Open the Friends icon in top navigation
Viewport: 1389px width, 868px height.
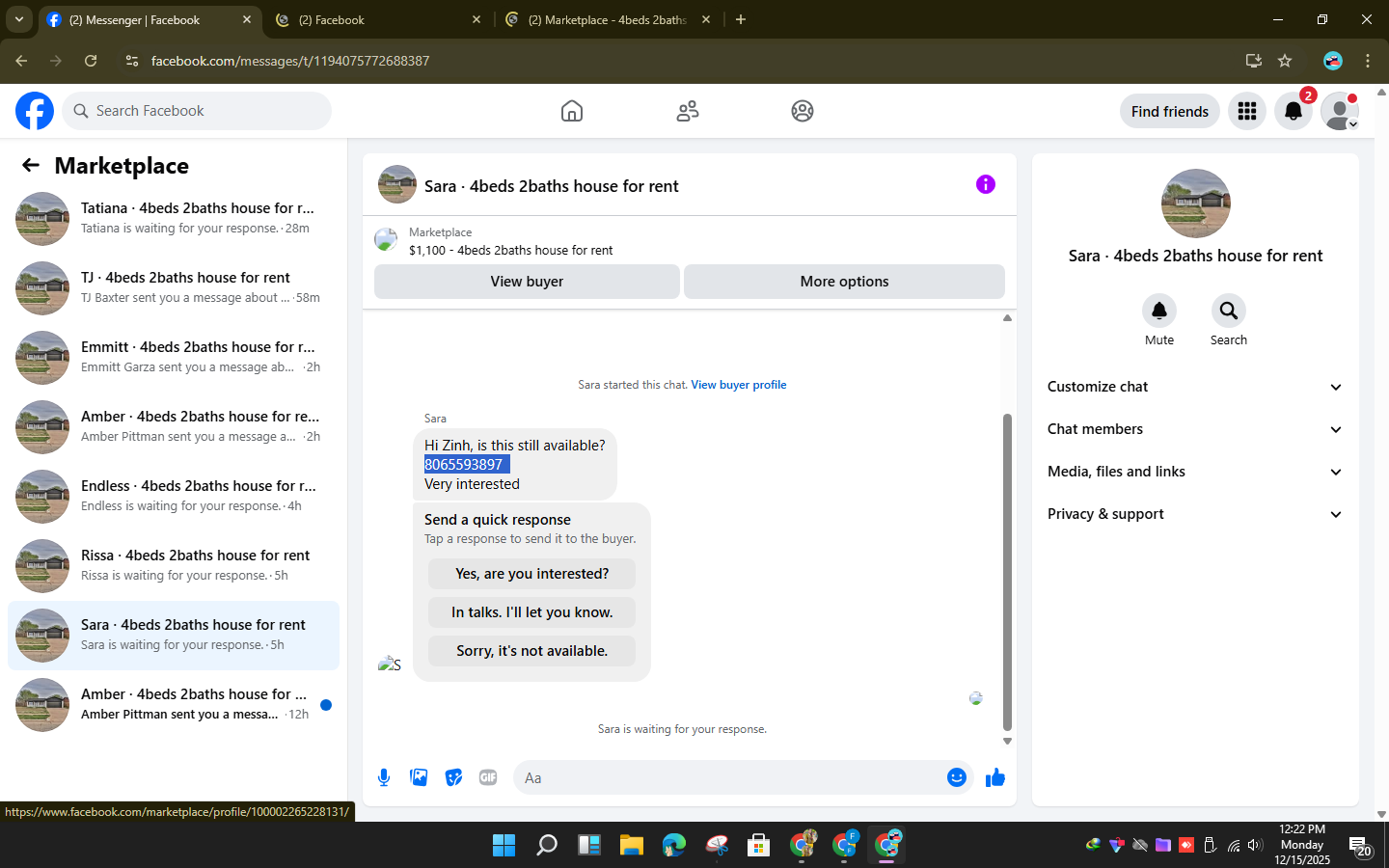(x=688, y=111)
